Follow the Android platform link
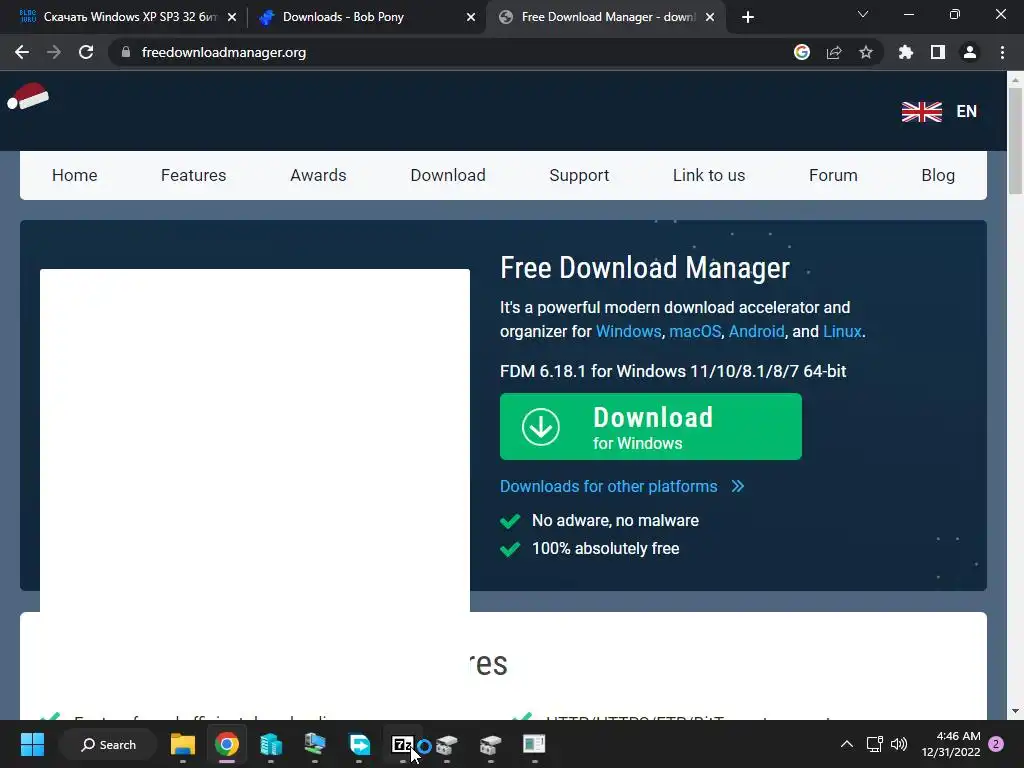This screenshot has width=1024, height=768. click(x=756, y=332)
